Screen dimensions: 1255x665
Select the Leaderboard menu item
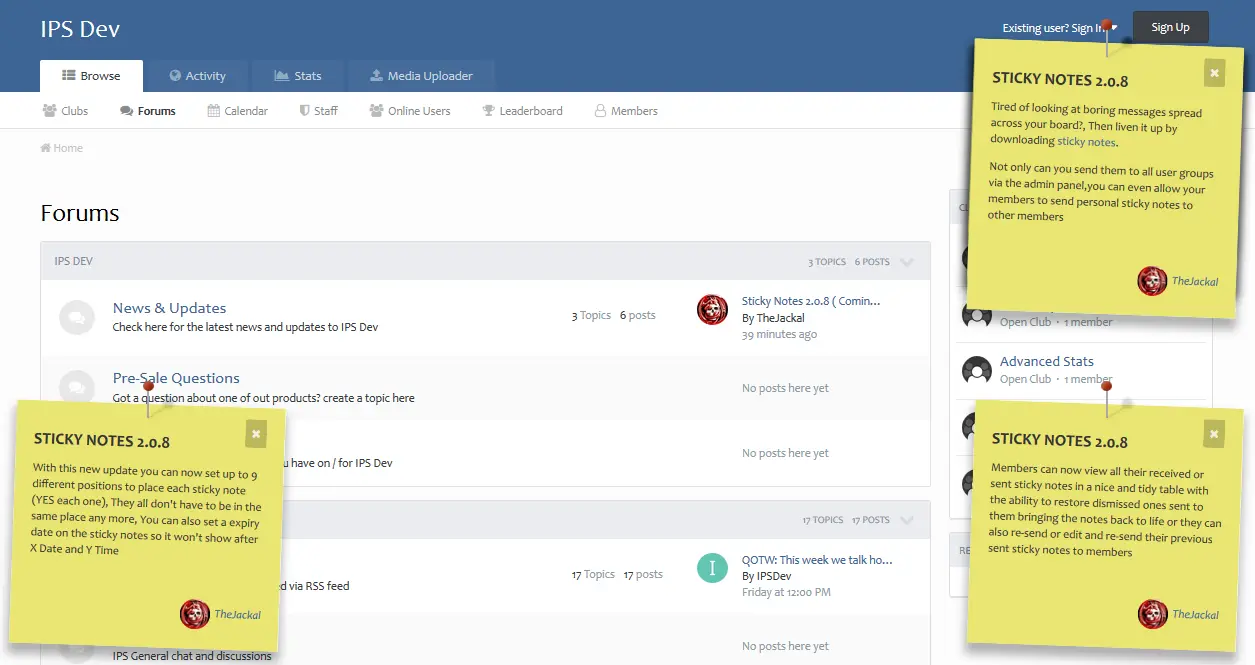tap(522, 111)
